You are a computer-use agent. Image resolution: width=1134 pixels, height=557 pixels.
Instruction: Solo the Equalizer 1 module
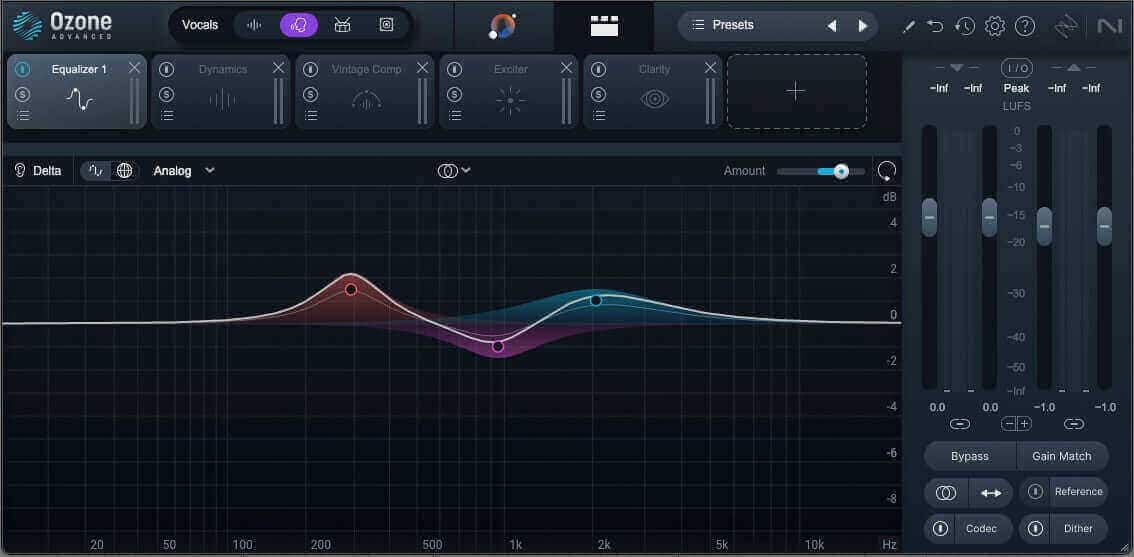pyautogui.click(x=23, y=94)
